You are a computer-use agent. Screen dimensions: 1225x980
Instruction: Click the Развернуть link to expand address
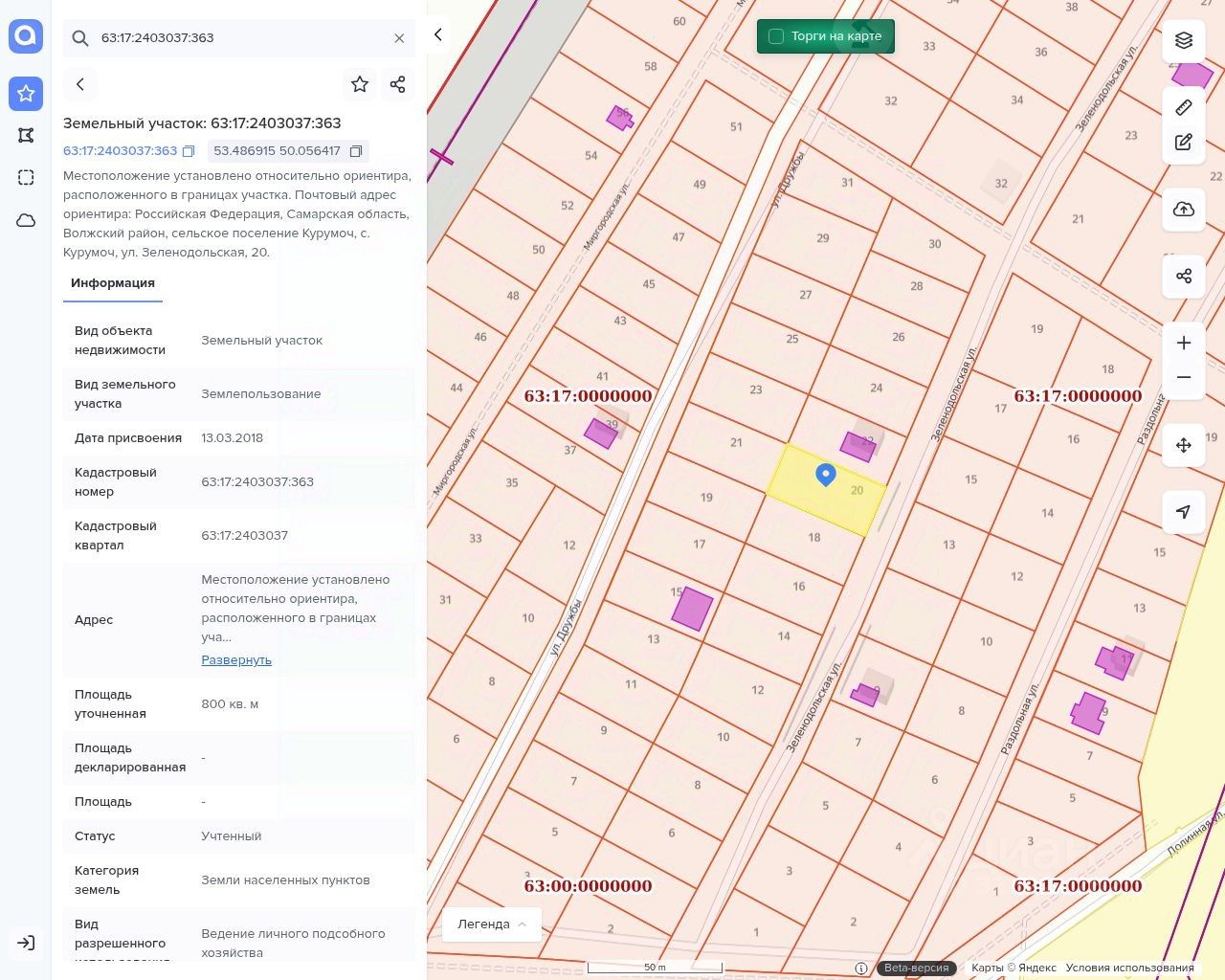click(x=236, y=660)
